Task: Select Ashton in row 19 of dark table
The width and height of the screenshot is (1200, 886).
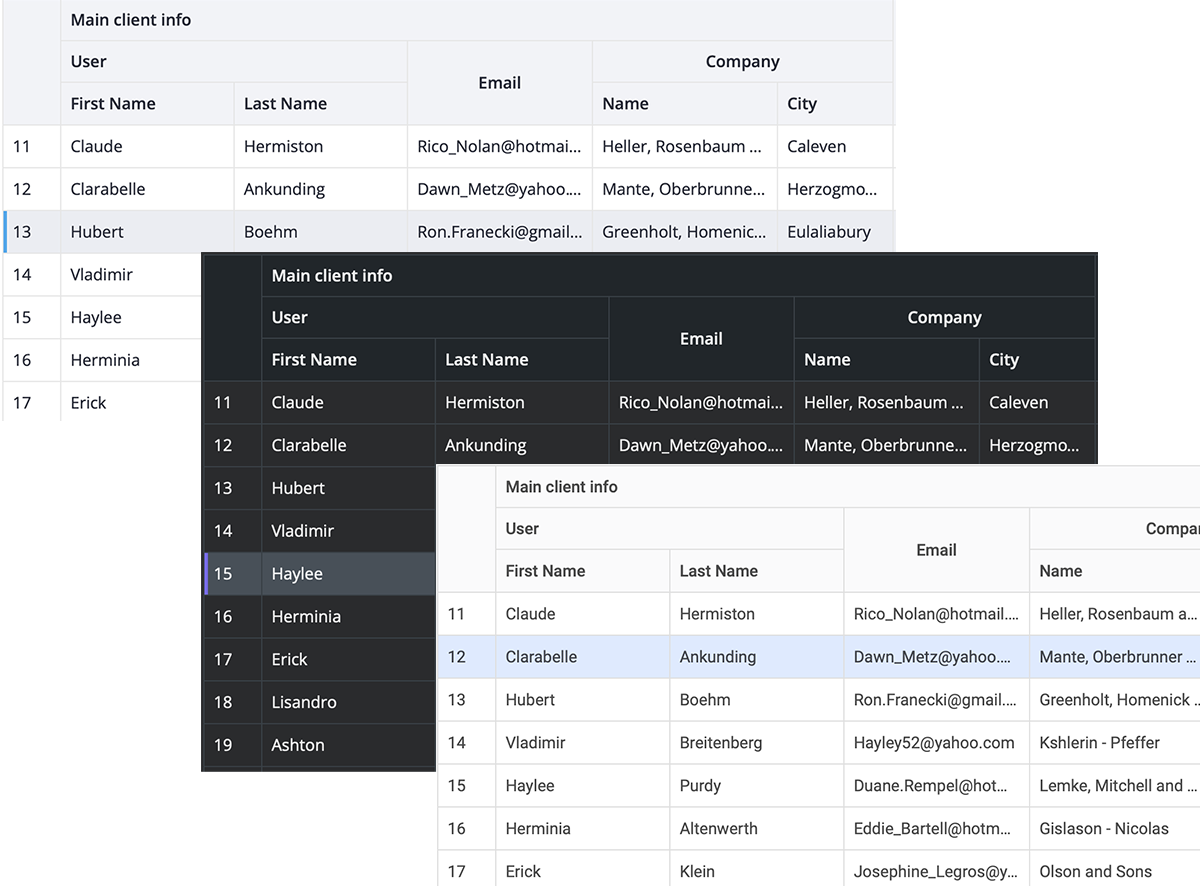Action: (298, 745)
